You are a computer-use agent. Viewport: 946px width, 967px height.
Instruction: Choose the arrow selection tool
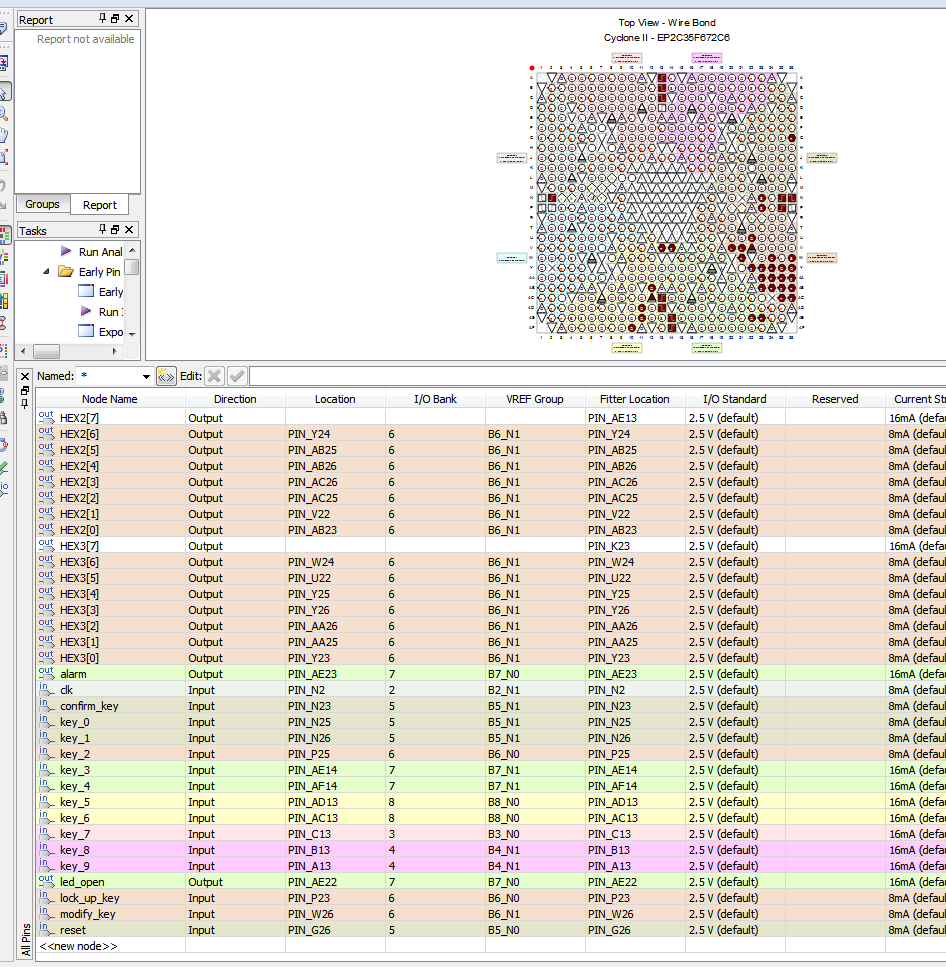[4, 92]
